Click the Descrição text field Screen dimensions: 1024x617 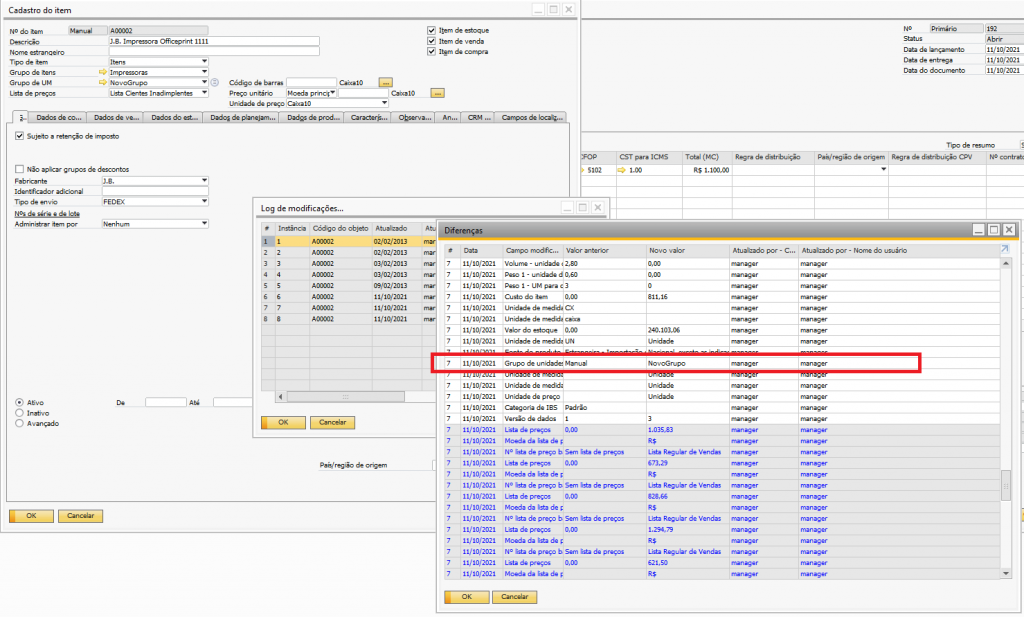(213, 42)
